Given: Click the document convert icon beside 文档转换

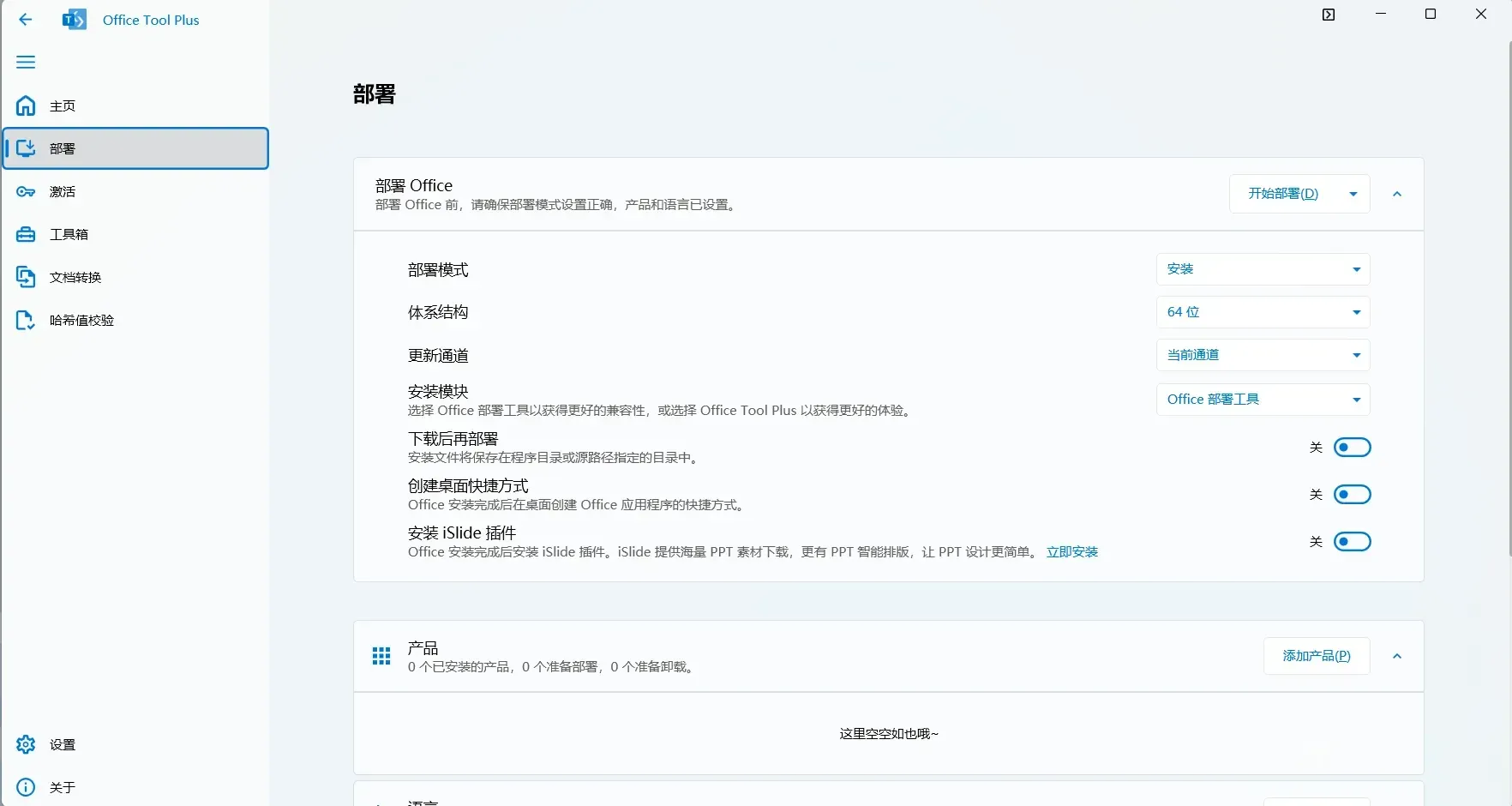Looking at the screenshot, I should (26, 277).
